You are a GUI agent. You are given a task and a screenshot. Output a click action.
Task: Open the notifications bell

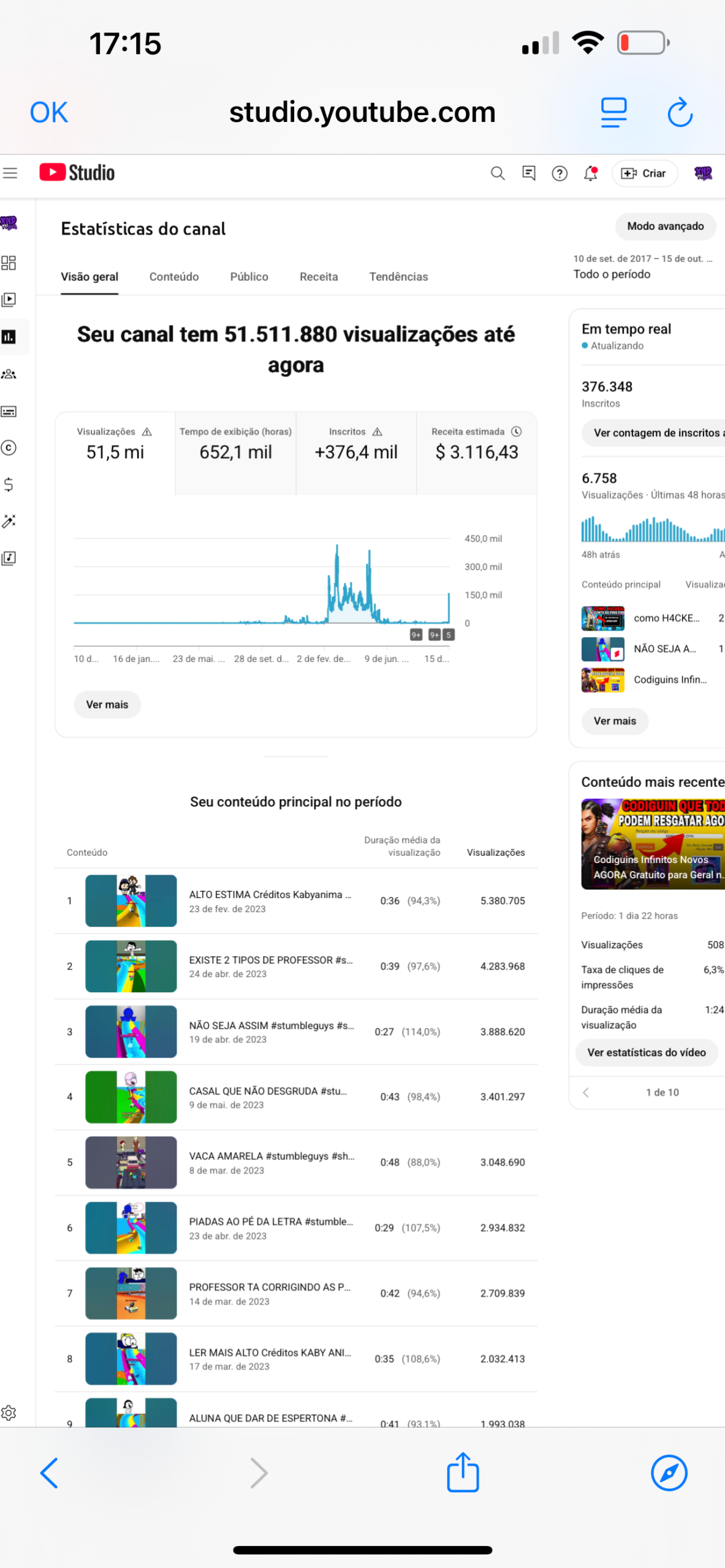[x=590, y=173]
